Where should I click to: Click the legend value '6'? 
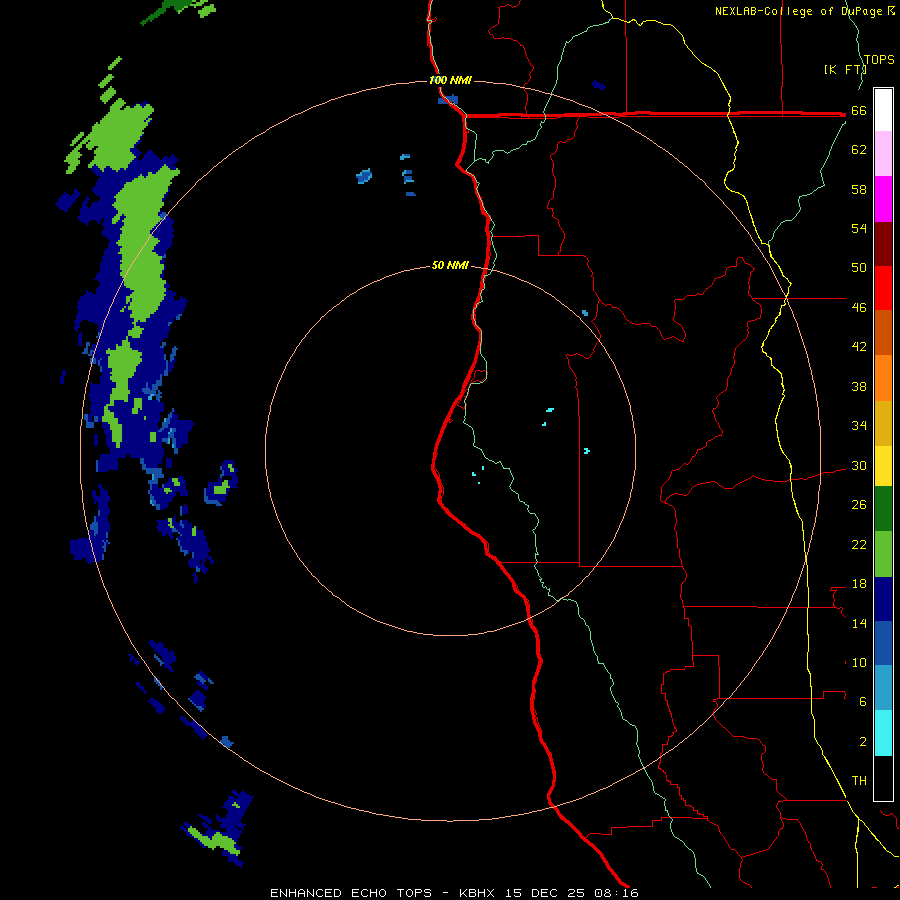863,702
